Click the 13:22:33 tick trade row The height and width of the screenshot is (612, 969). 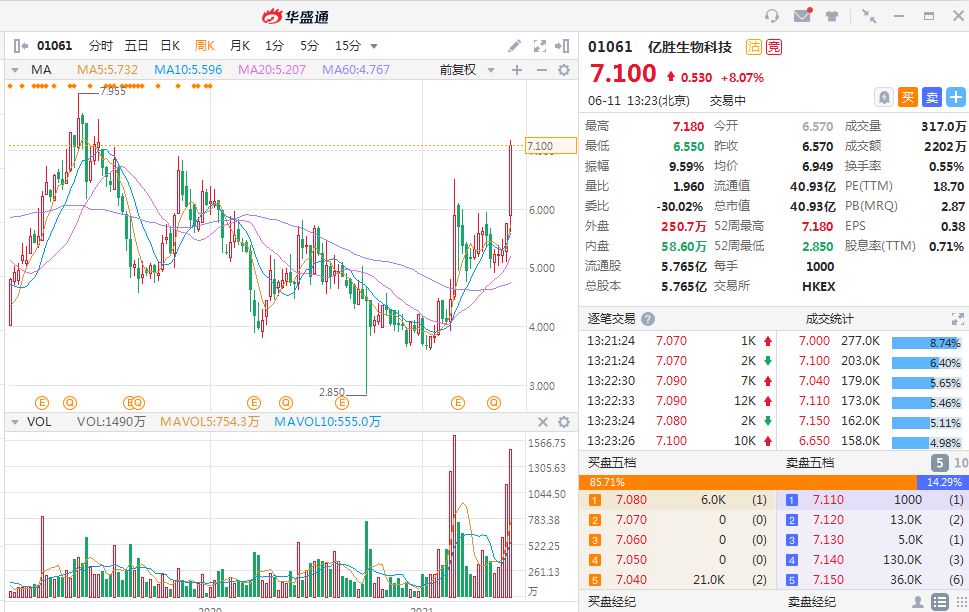point(679,401)
